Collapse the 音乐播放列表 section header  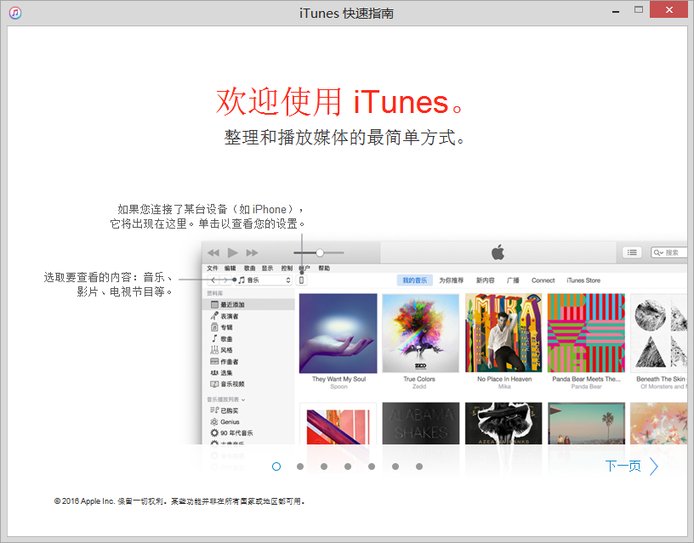pyautogui.click(x=226, y=400)
